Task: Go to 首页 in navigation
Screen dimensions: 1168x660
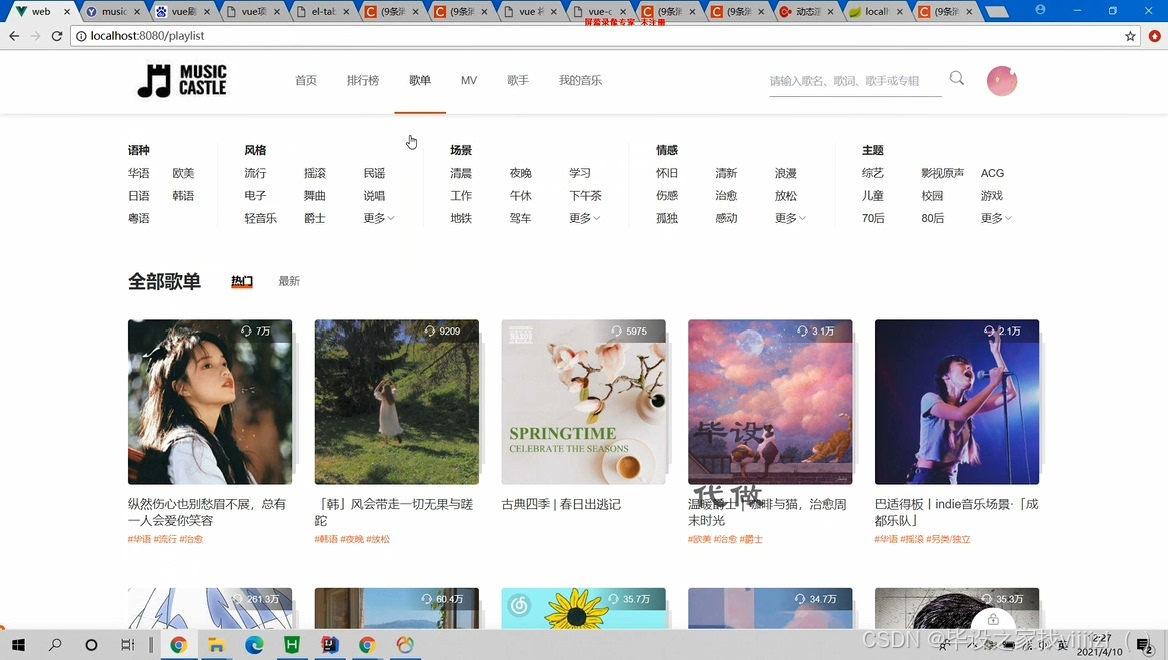Action: (306, 80)
